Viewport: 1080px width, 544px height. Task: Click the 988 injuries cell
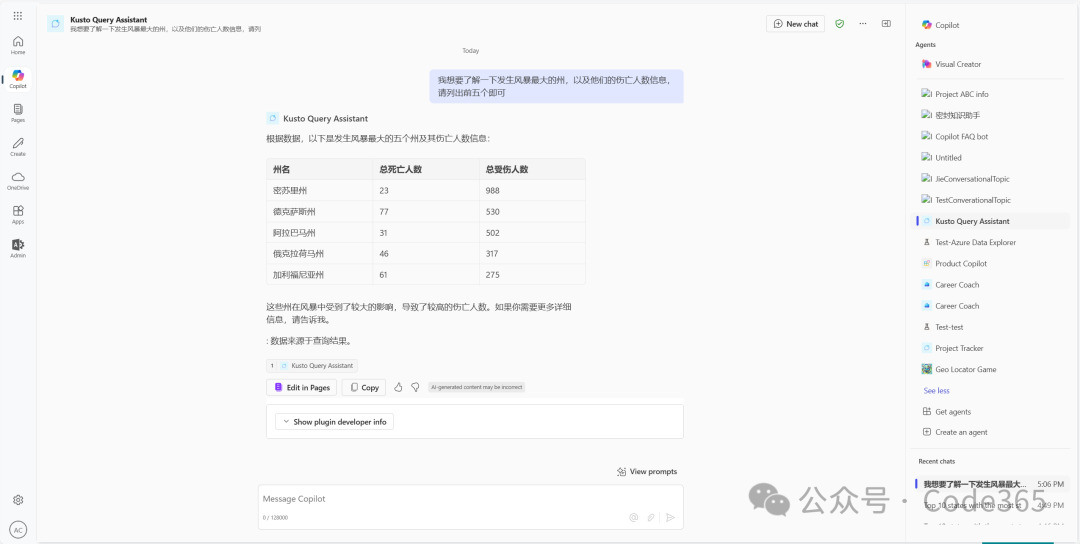(x=532, y=191)
